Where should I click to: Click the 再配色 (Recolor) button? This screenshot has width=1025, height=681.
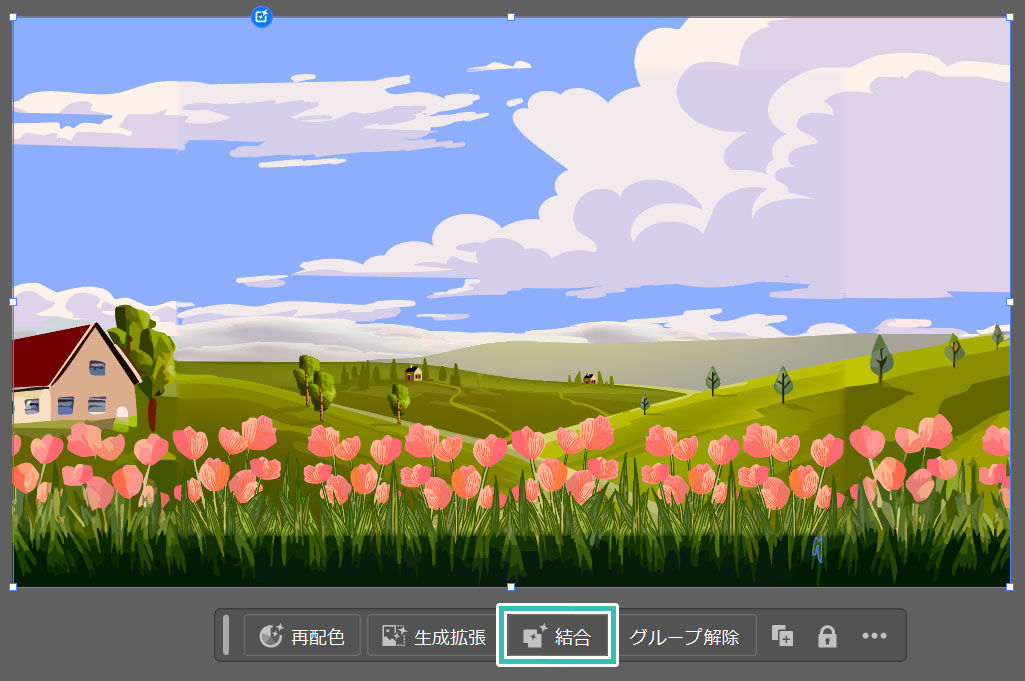coord(302,636)
